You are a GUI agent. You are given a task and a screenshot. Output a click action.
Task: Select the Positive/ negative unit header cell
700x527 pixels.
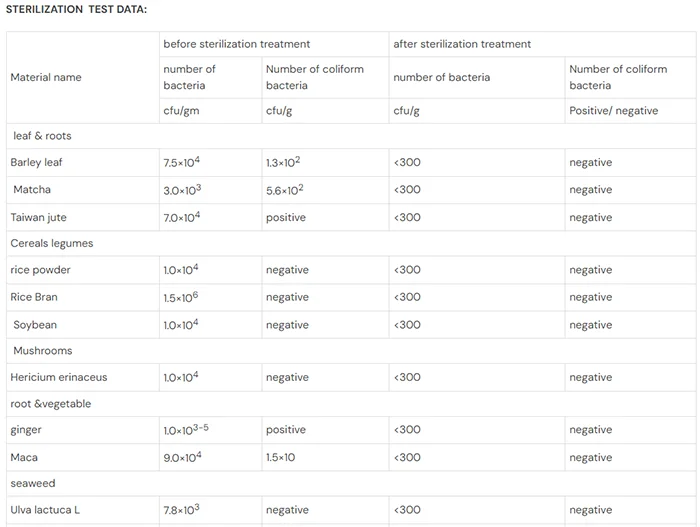coord(630,111)
